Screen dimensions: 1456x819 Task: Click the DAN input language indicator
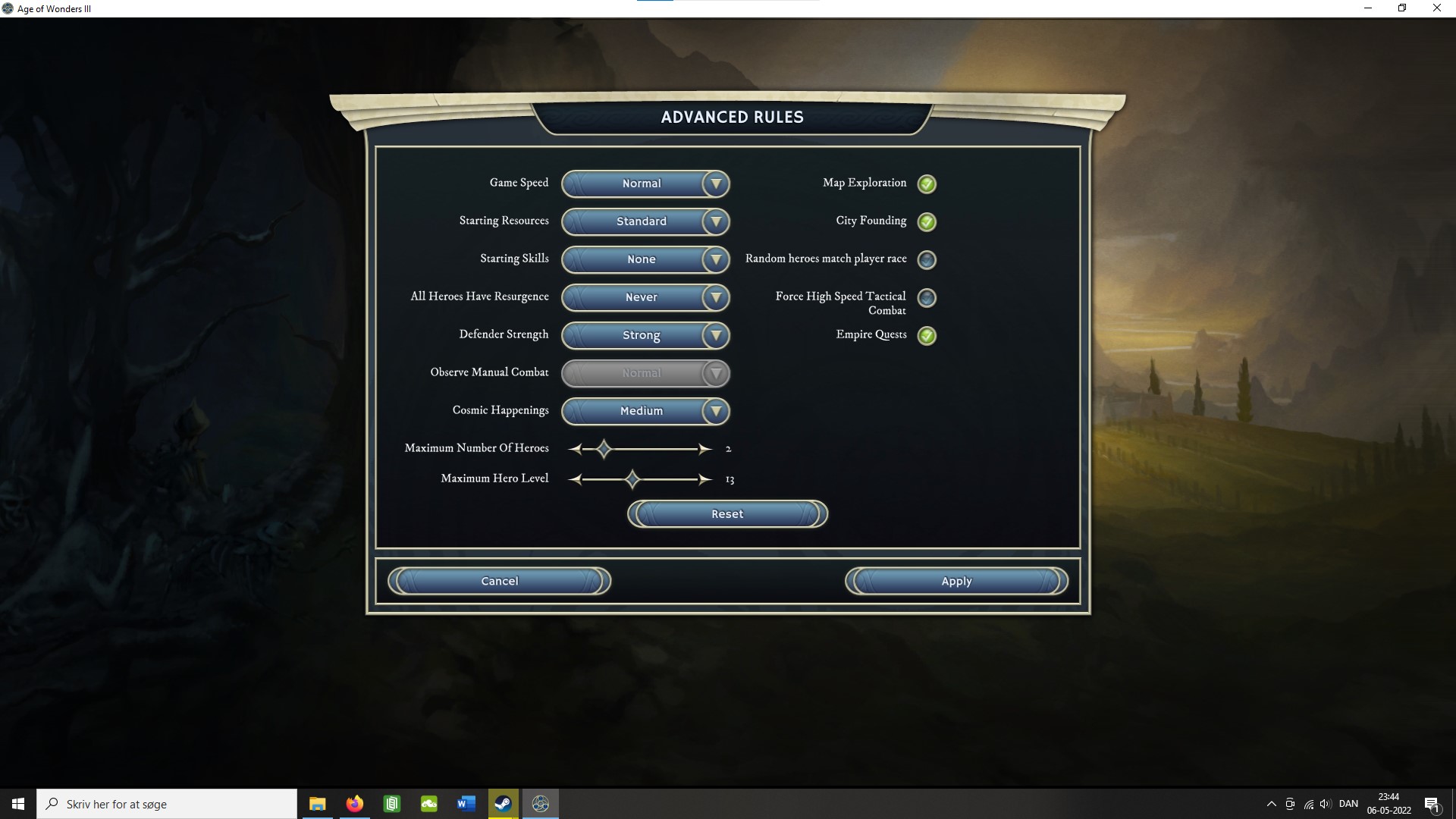click(1348, 804)
